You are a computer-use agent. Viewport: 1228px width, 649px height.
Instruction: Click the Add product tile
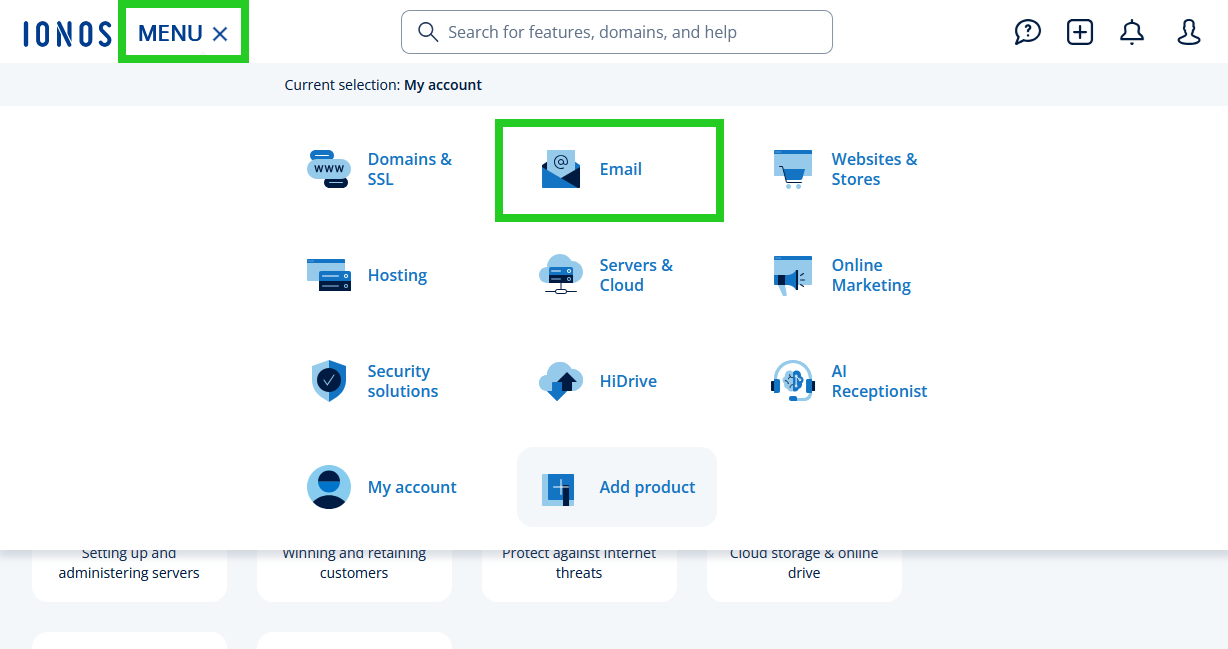(x=616, y=487)
